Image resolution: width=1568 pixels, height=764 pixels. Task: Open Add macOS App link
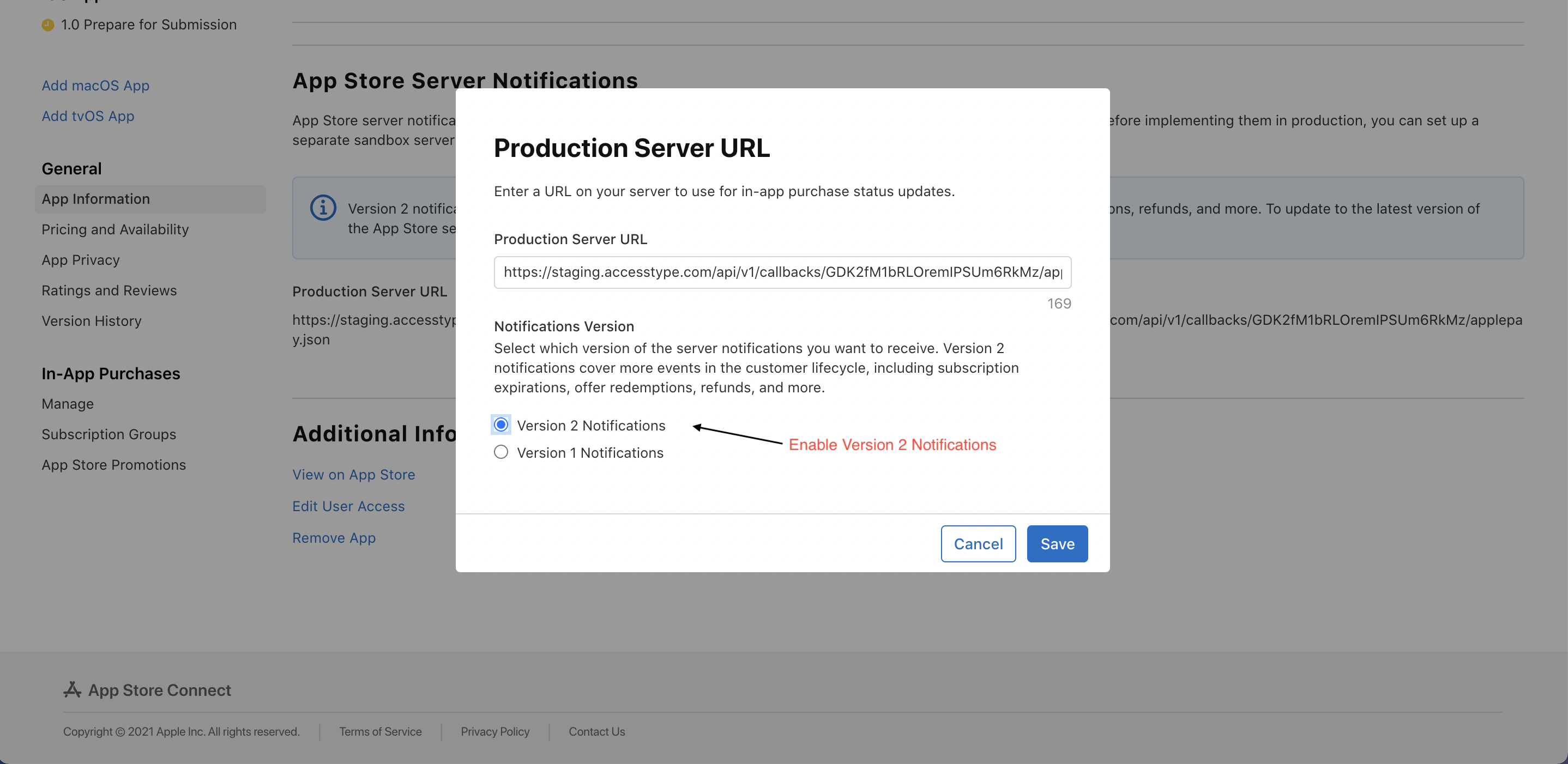click(95, 85)
